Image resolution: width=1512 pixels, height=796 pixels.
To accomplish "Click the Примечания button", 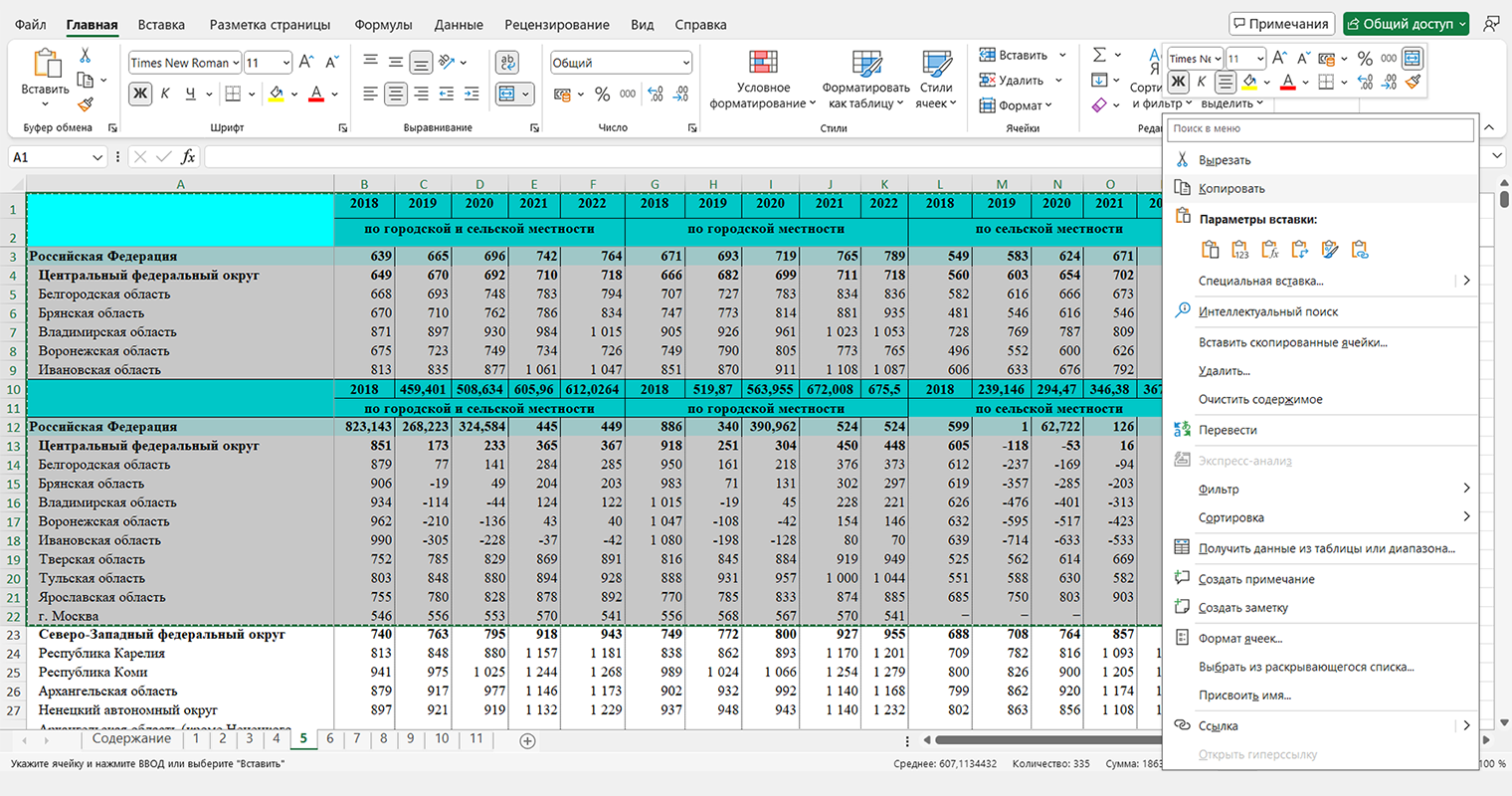I will [x=1281, y=24].
